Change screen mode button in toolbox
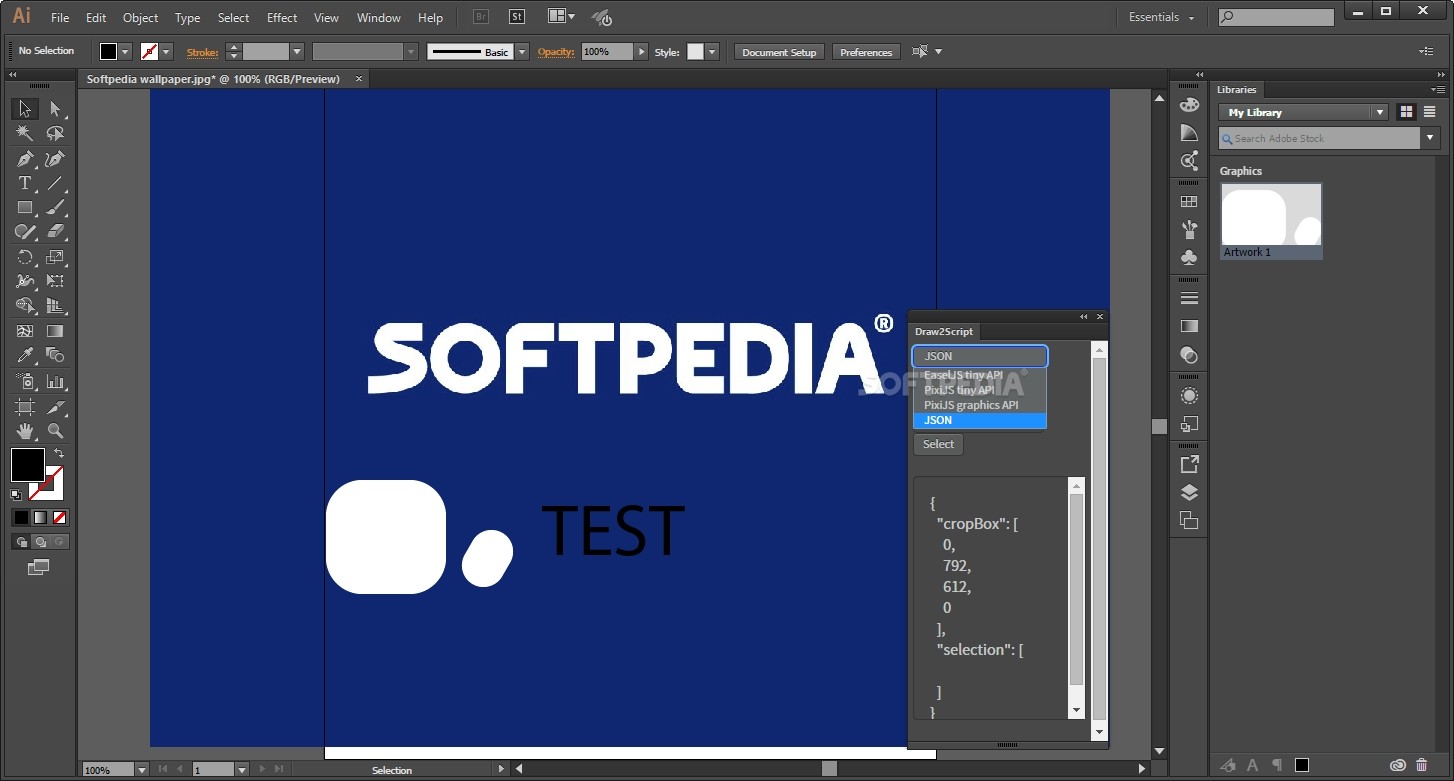The height and width of the screenshot is (781, 1454). [39, 567]
